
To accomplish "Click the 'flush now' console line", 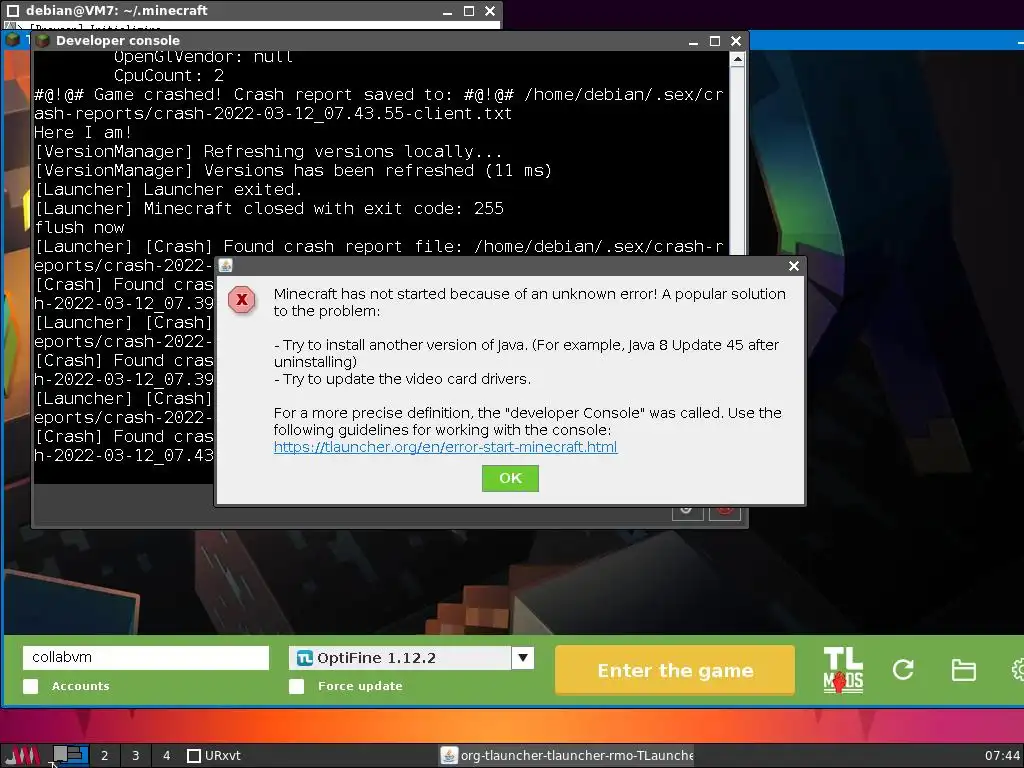I will click(x=79, y=227).
